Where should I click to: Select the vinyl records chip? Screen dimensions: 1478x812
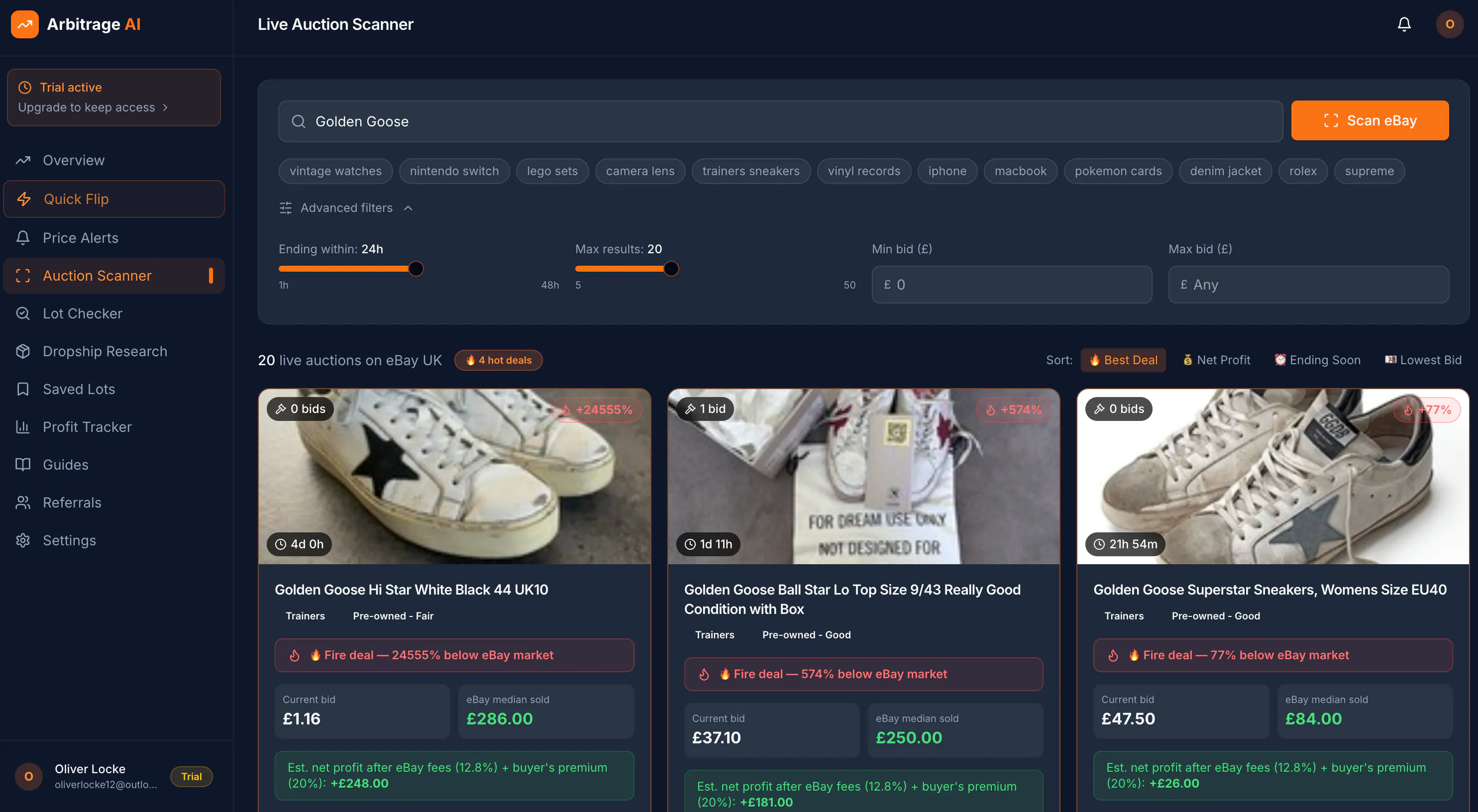coord(863,171)
